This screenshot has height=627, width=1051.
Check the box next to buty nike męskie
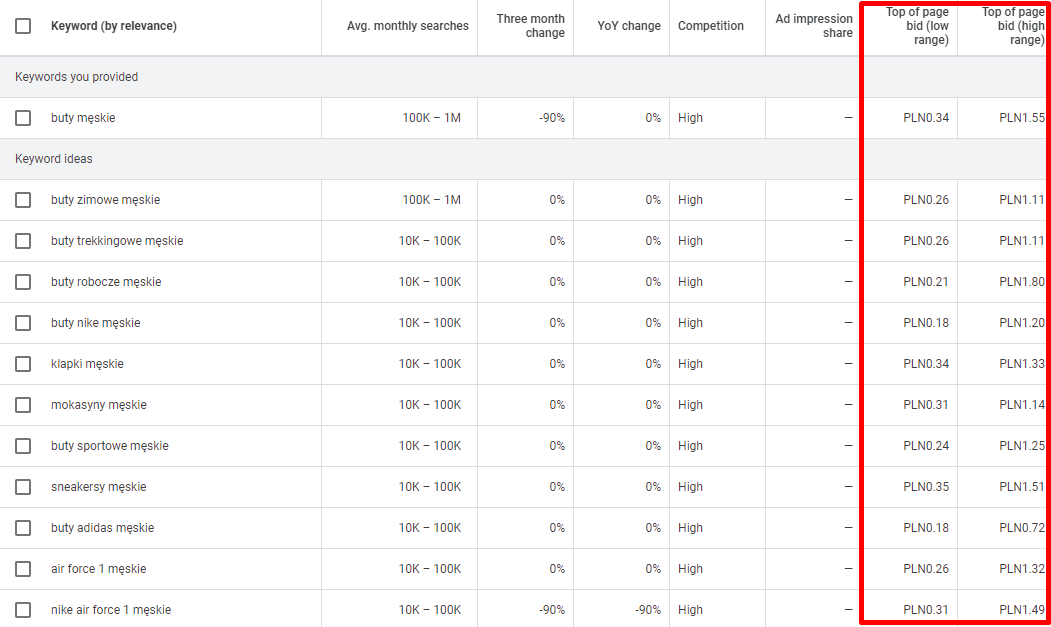pos(23,323)
